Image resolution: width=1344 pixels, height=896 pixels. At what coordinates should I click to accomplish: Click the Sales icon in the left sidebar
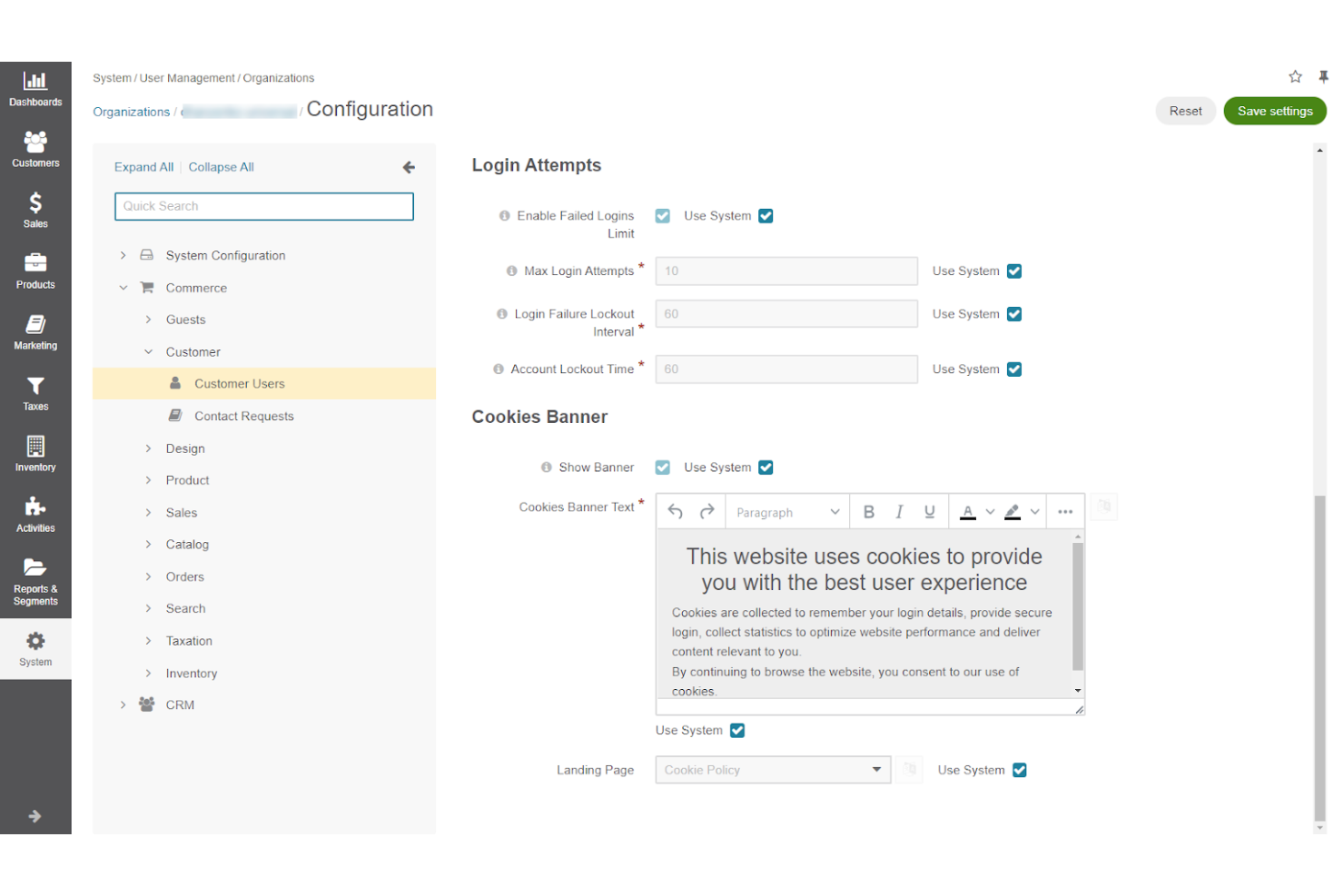coord(35,209)
